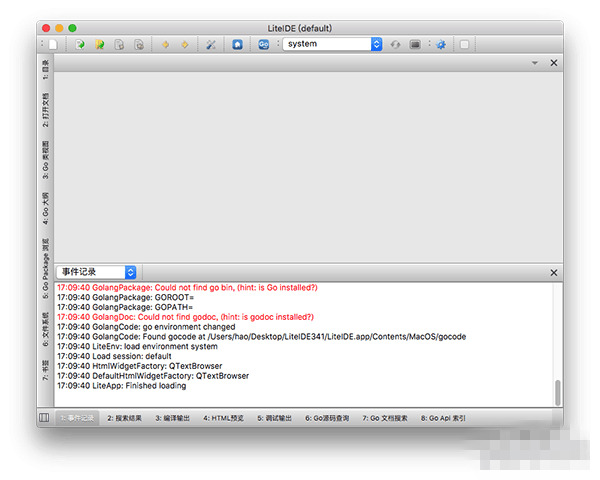The height and width of the screenshot is (480, 600).
Task: Switch to bottom tab 5: 调试输出
Action: pos(274,418)
